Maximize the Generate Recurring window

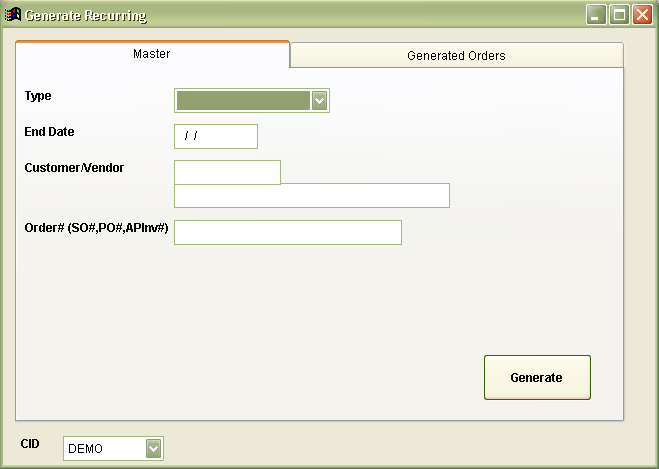[x=619, y=15]
